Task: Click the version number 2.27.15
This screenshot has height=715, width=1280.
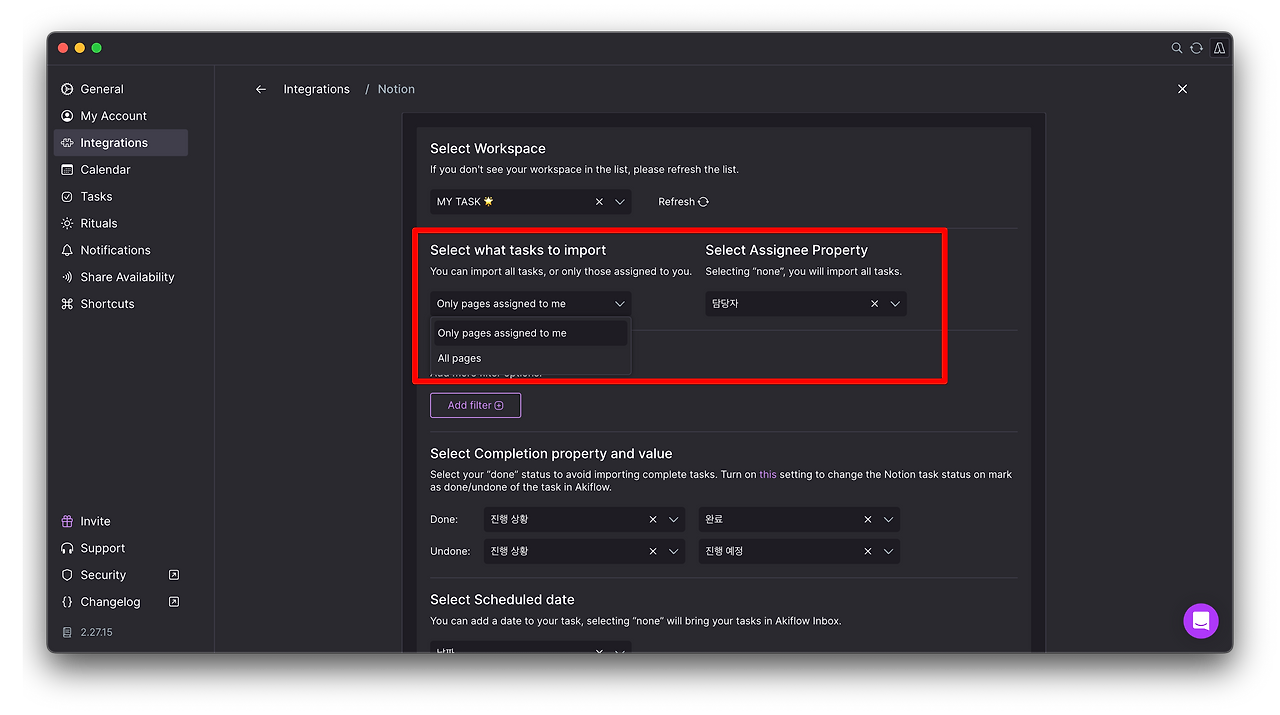Action: pos(96,632)
